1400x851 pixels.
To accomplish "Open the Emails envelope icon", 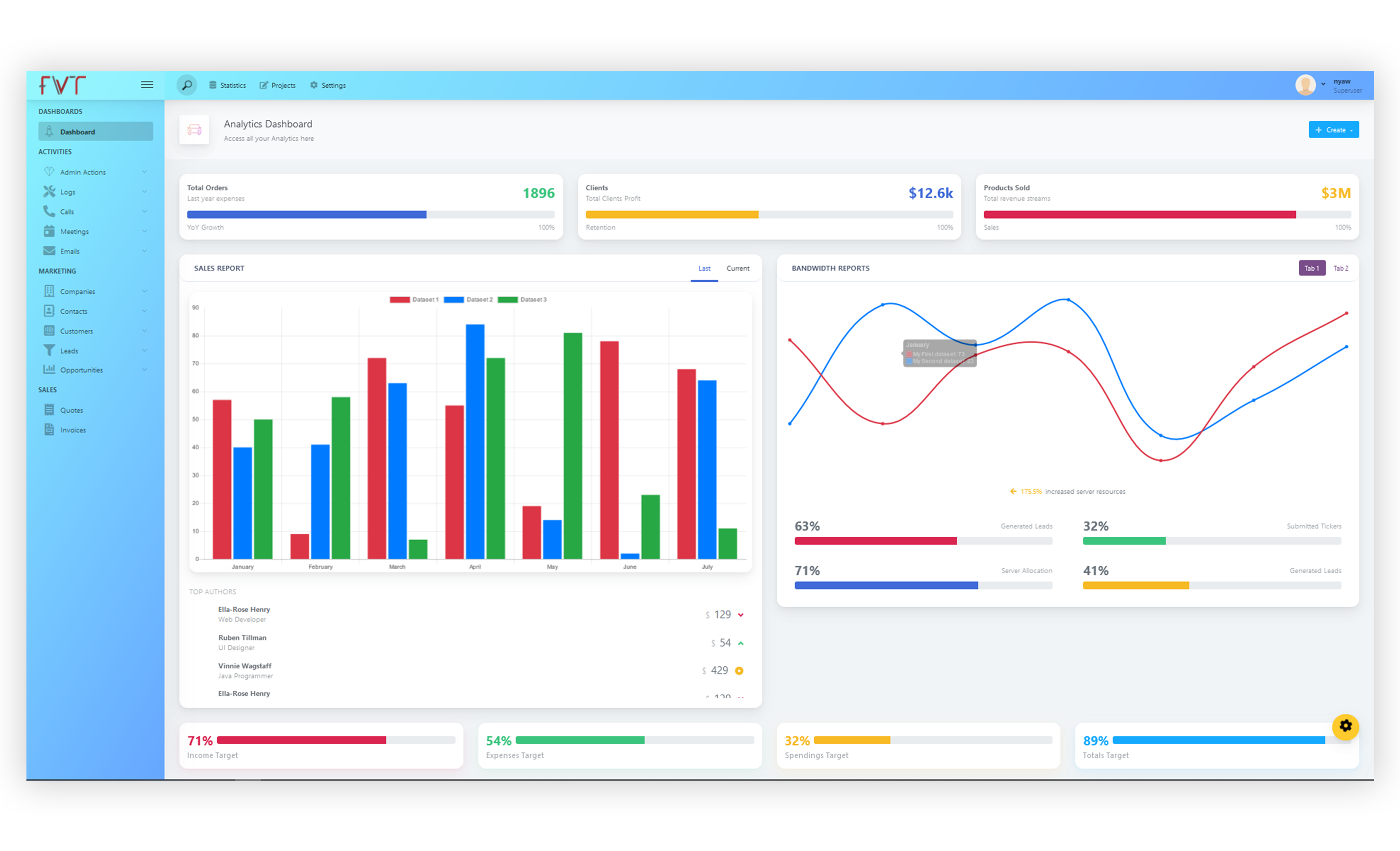I will point(49,251).
